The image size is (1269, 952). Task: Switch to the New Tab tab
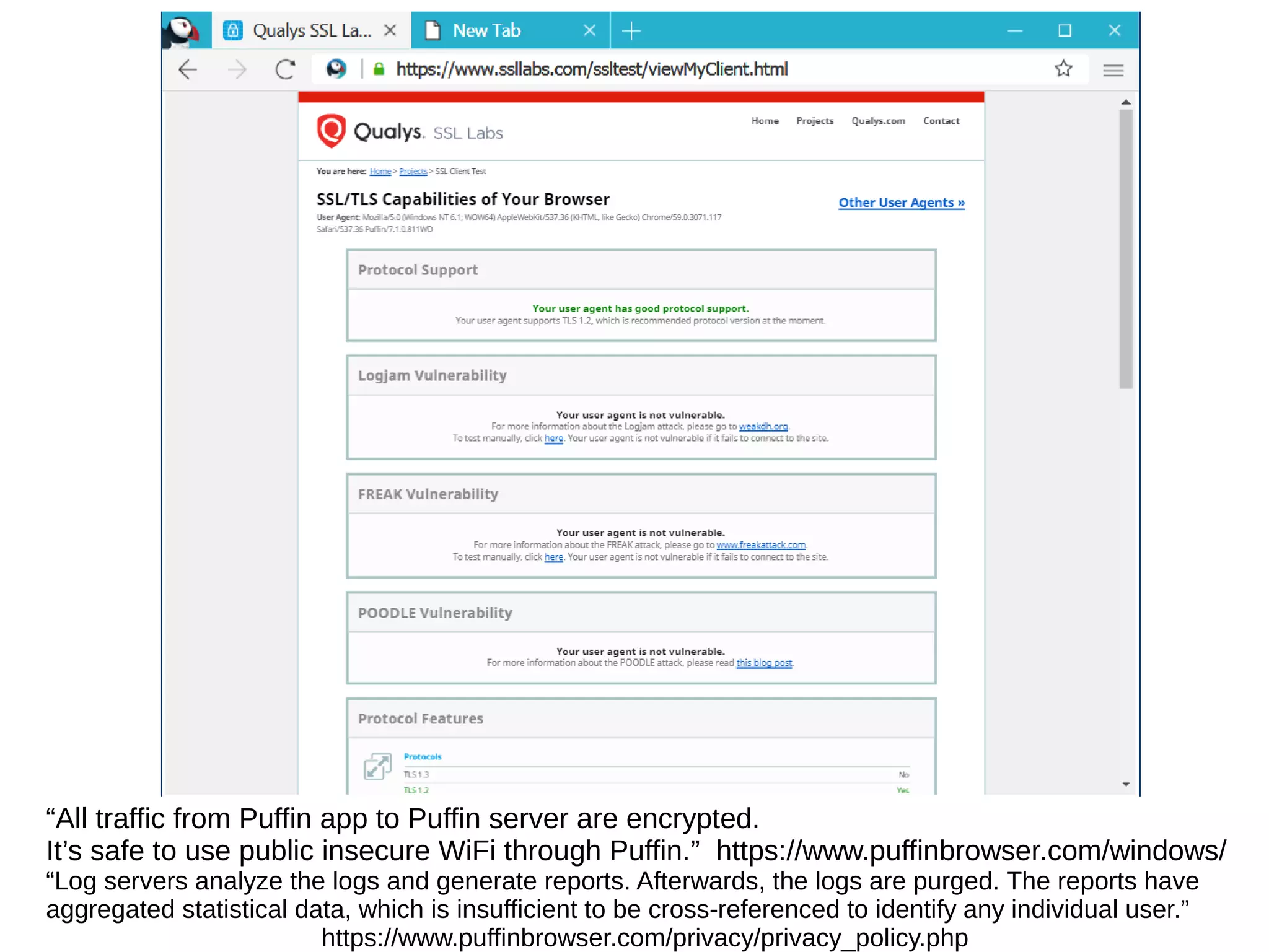pos(511,30)
